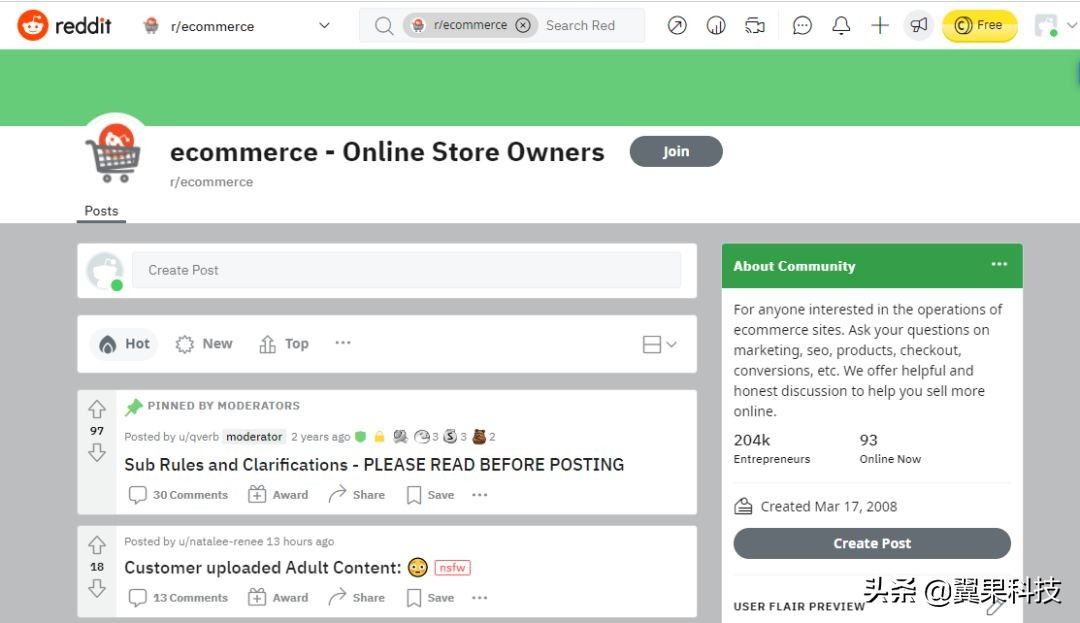Downvote the Customer uploaded Adult Content post
Screen dimensions: 1080x623
[96, 588]
